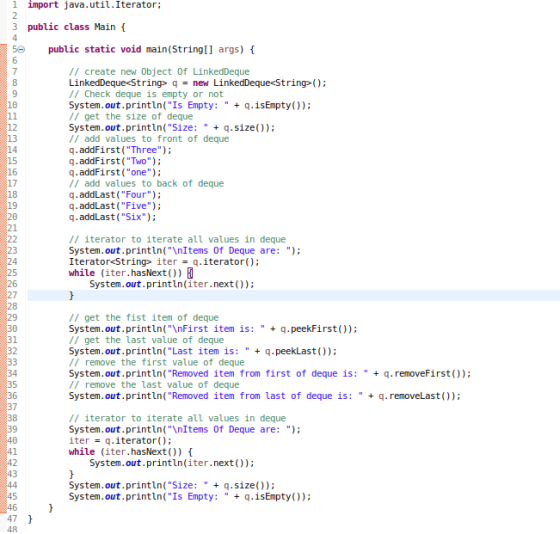Click comment 'remove the first value of deque'
The image size is (560, 534).
pos(156,363)
